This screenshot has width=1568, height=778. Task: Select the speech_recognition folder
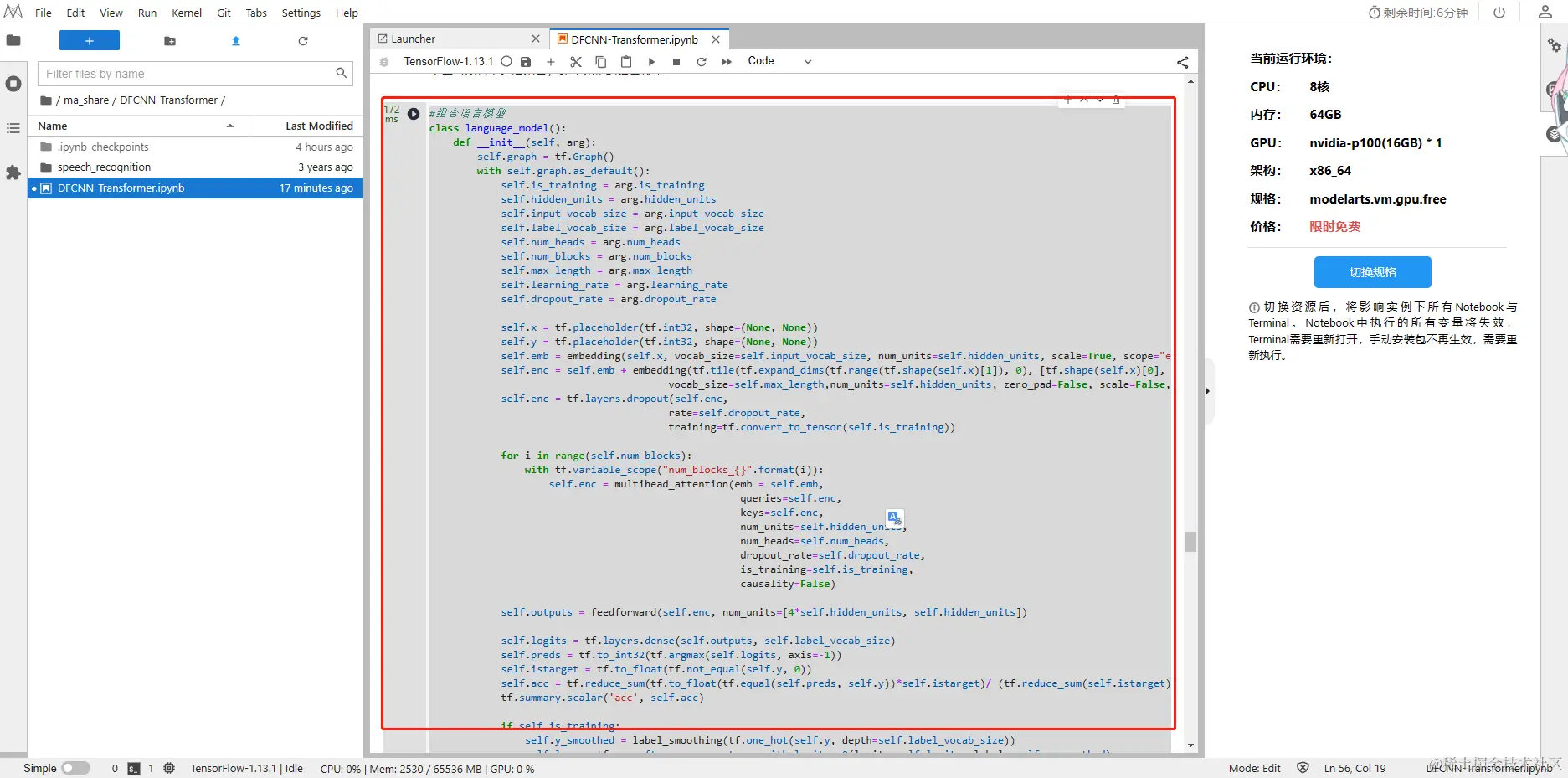(x=196, y=167)
